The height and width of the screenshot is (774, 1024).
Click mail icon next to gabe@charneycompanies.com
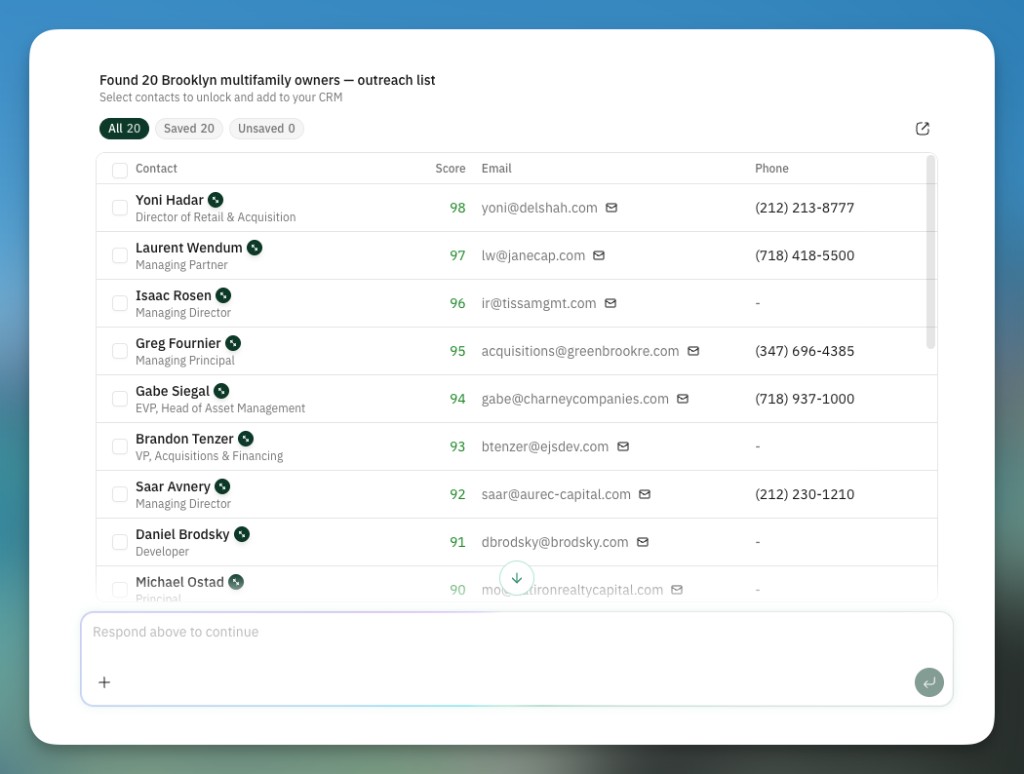[682, 398]
